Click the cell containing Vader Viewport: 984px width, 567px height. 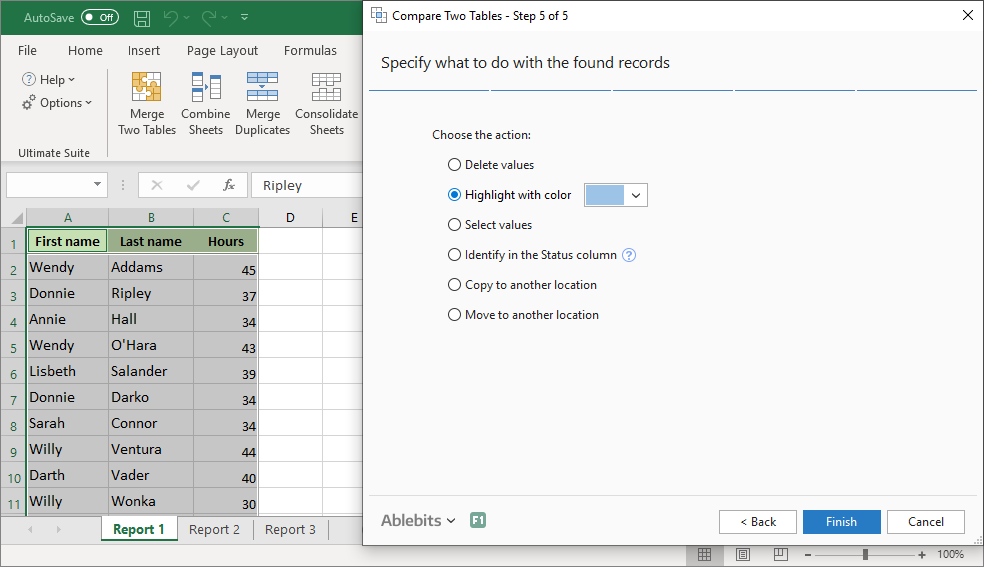(x=151, y=475)
